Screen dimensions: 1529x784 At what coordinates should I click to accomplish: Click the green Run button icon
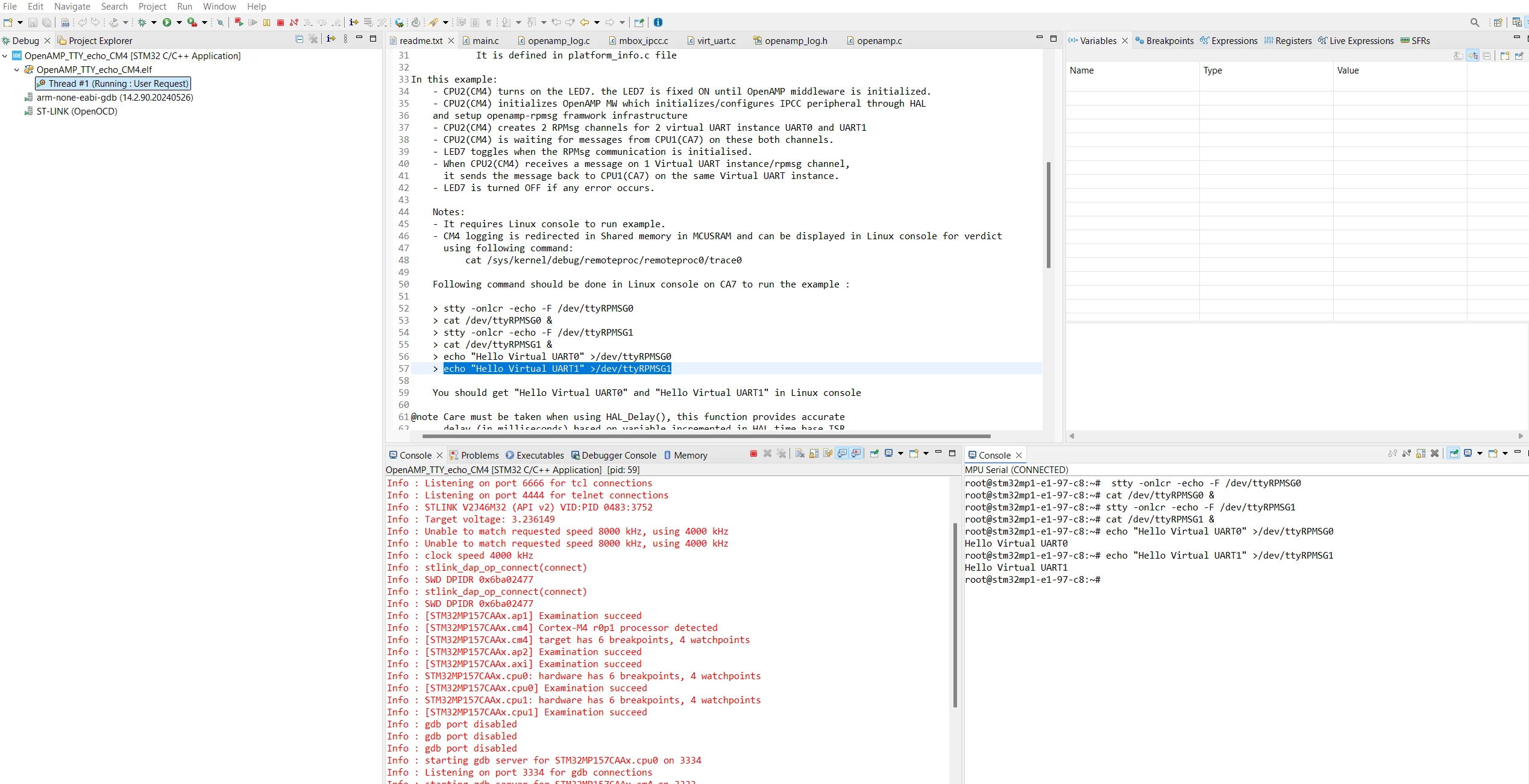click(167, 22)
